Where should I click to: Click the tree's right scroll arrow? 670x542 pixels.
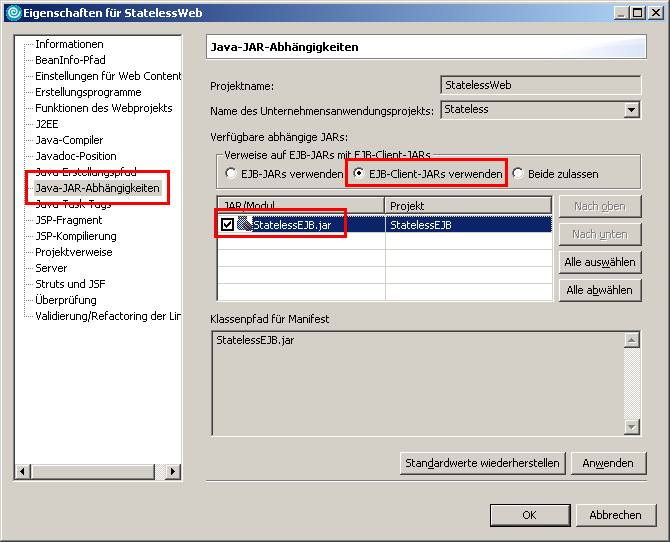tap(172, 471)
